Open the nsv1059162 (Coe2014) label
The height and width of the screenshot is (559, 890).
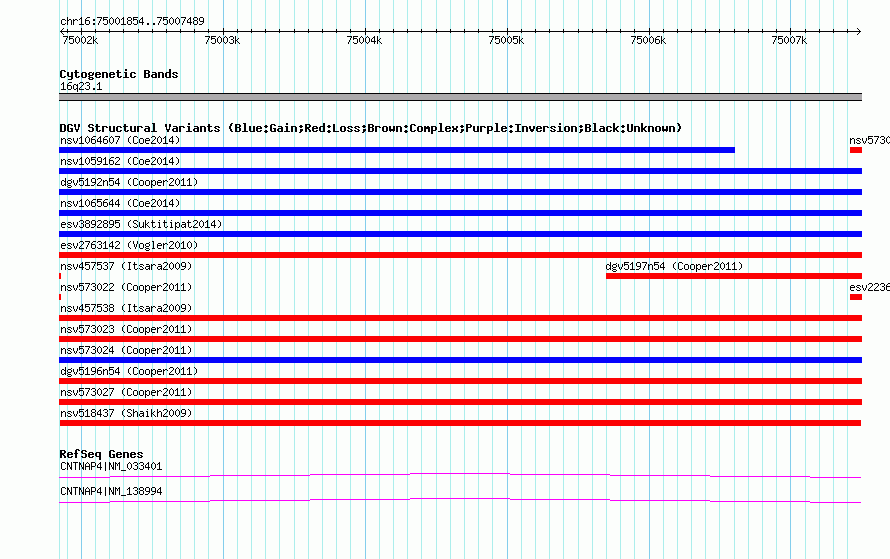(120, 161)
